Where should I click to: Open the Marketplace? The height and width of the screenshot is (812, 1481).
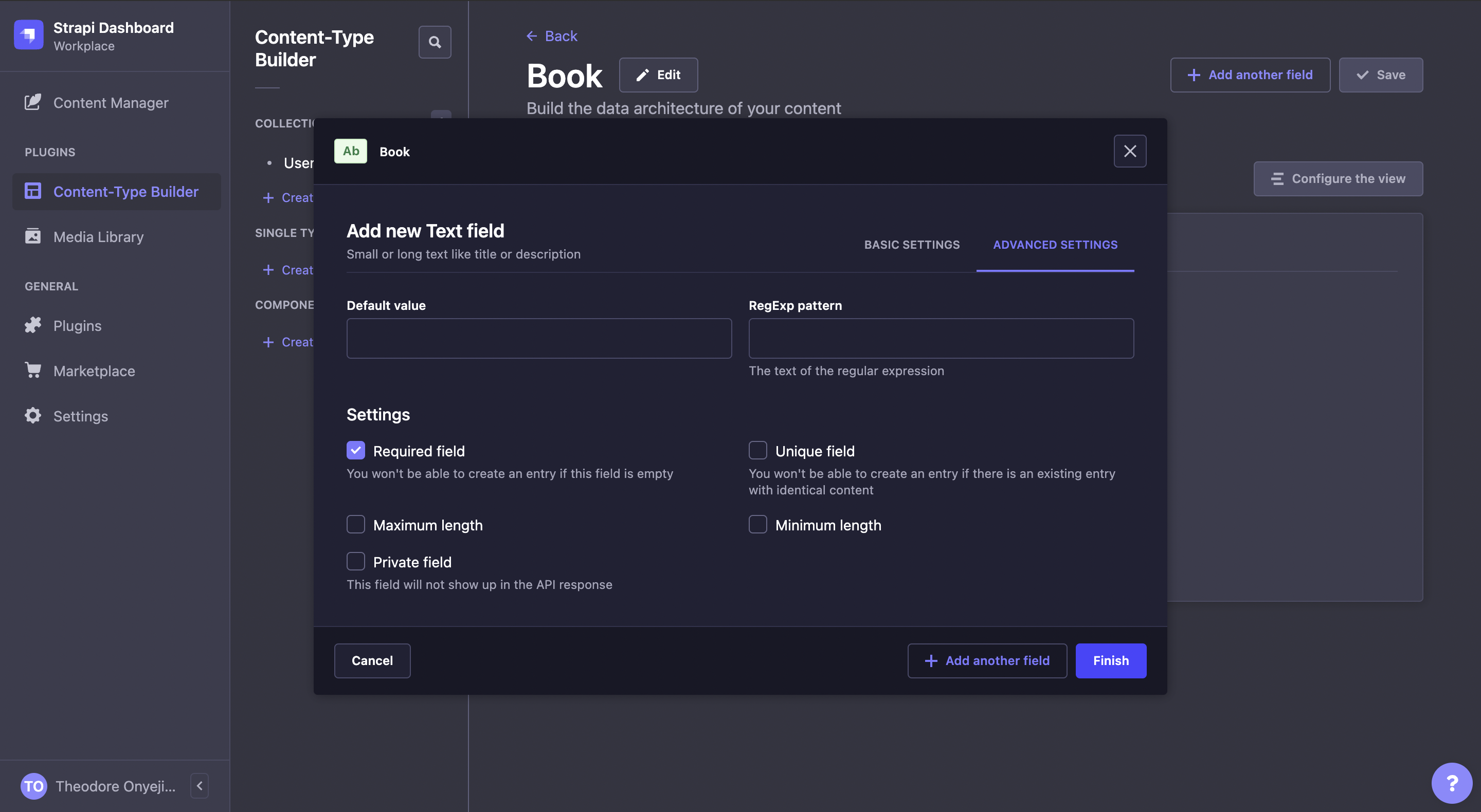point(80,371)
